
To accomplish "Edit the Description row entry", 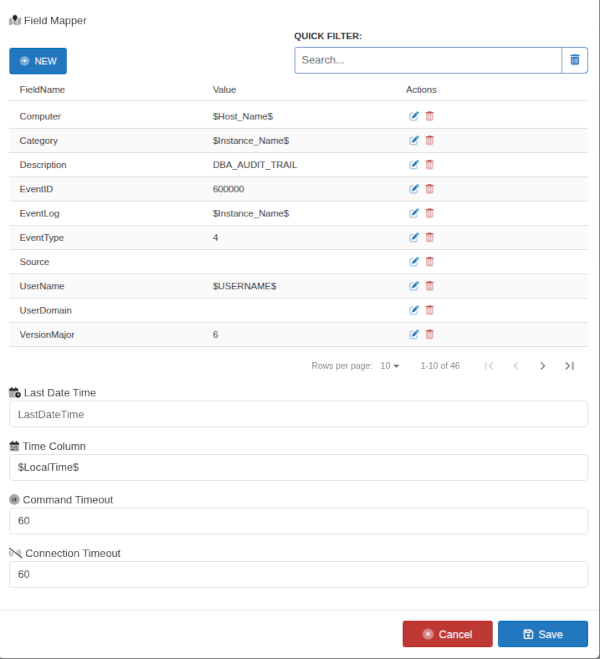I will click(x=414, y=165).
